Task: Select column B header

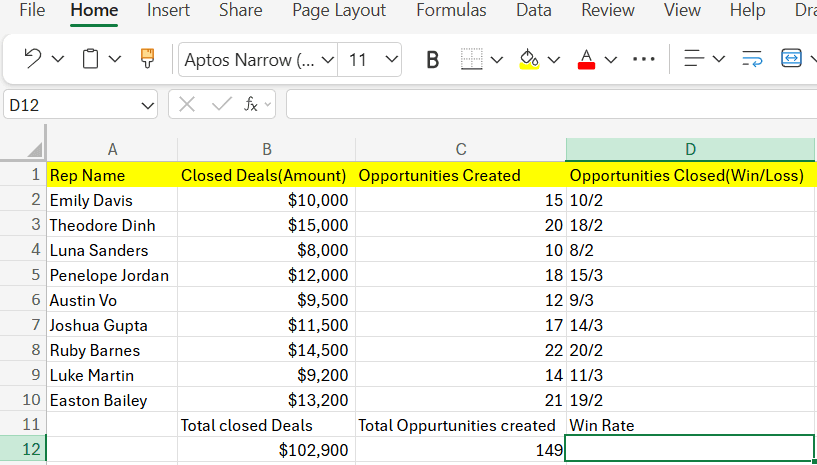Action: [x=267, y=150]
